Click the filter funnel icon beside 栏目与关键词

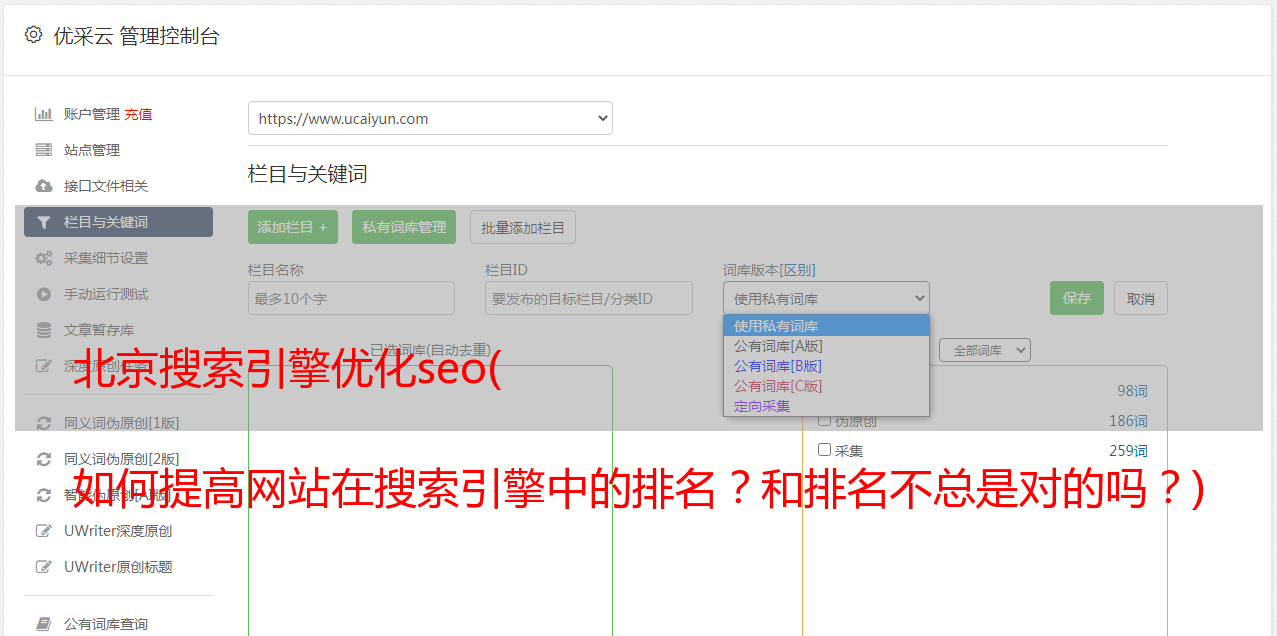click(43, 222)
